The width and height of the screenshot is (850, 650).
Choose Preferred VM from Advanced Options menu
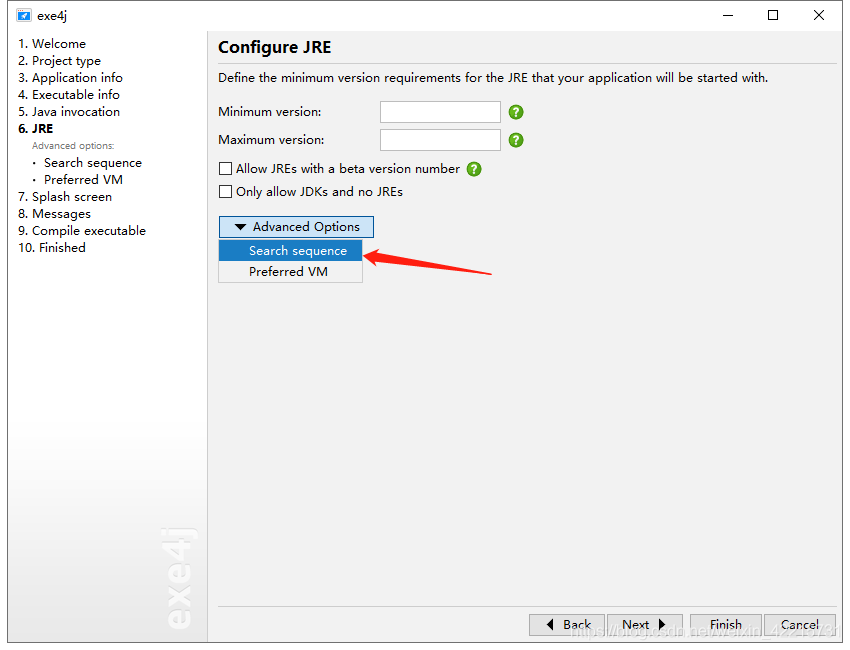(x=291, y=272)
